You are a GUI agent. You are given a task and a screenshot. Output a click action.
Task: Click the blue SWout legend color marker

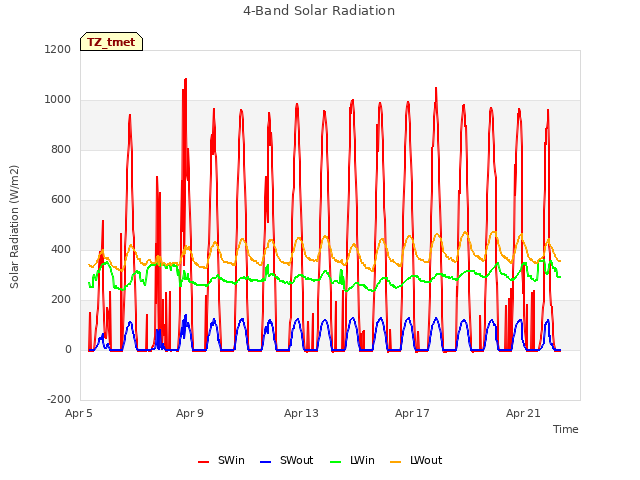tap(265, 462)
